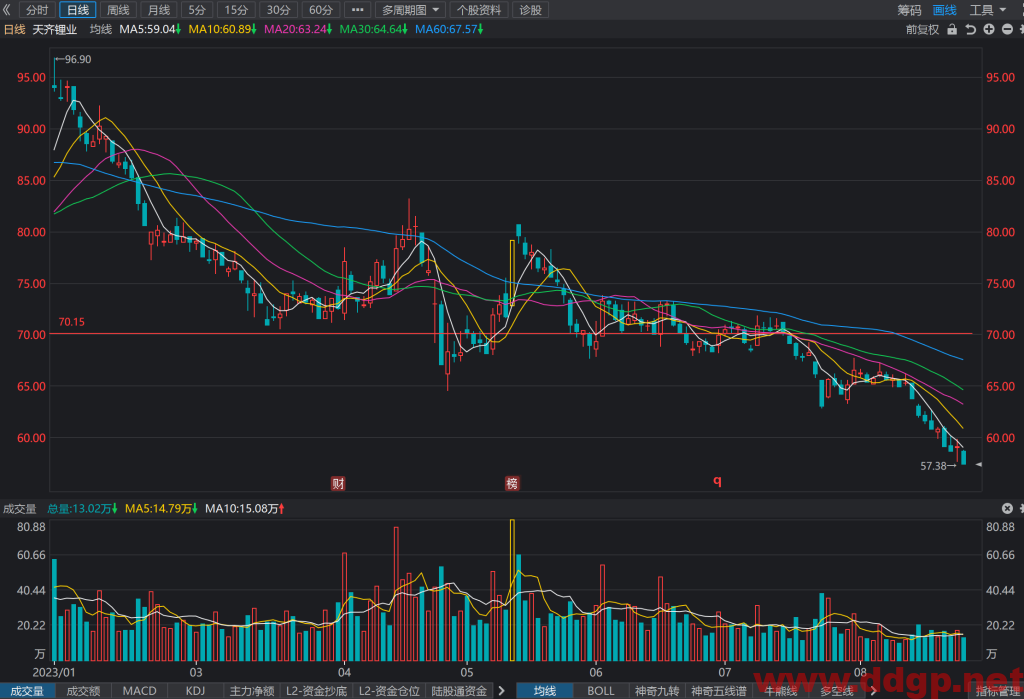
Task: Toggle the 画线 drawing mode
Action: pos(944,10)
